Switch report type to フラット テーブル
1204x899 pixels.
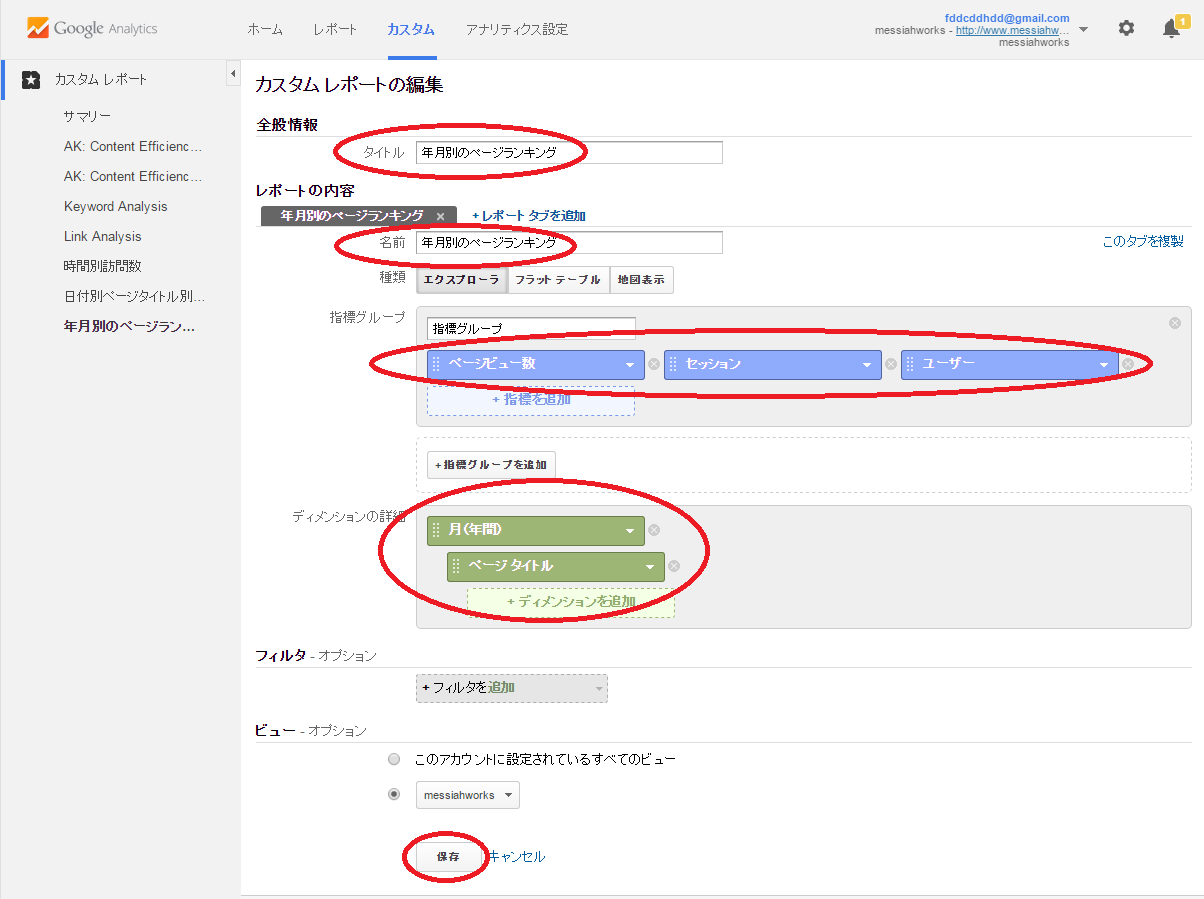point(558,280)
